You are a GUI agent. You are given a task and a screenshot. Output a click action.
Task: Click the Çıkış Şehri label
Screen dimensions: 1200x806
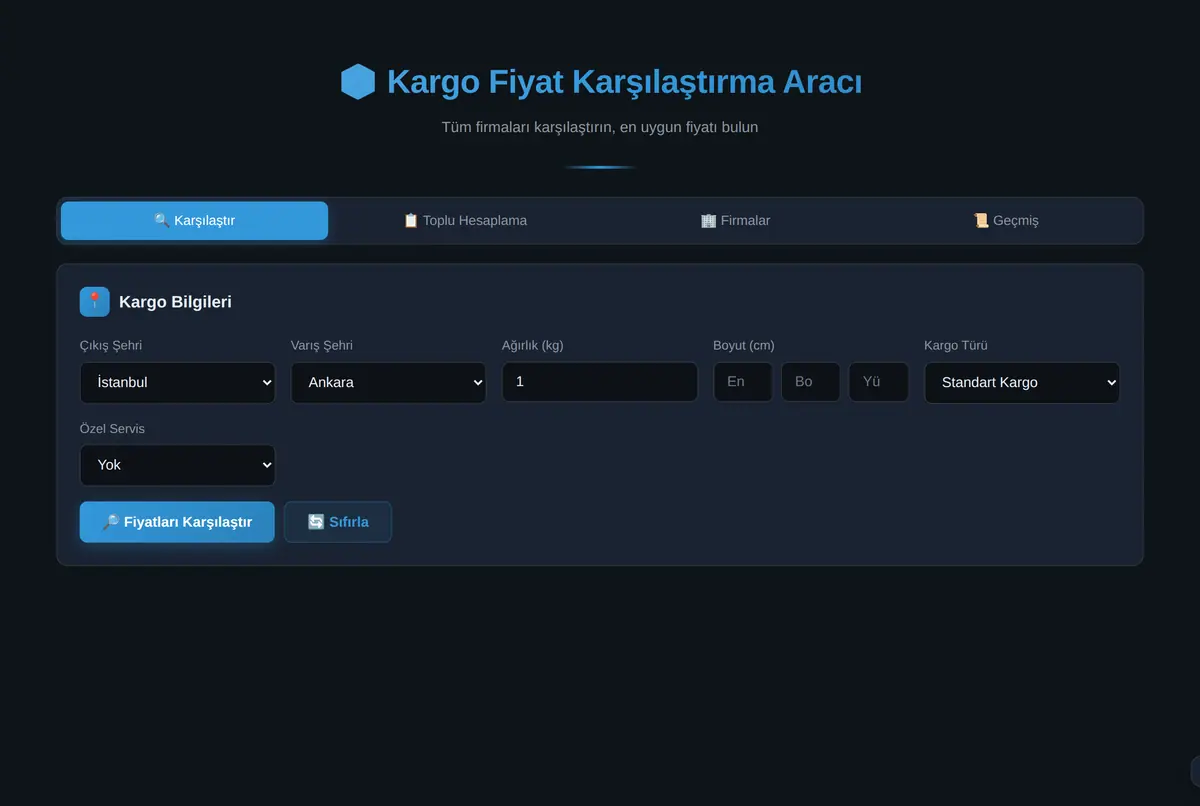pos(111,345)
